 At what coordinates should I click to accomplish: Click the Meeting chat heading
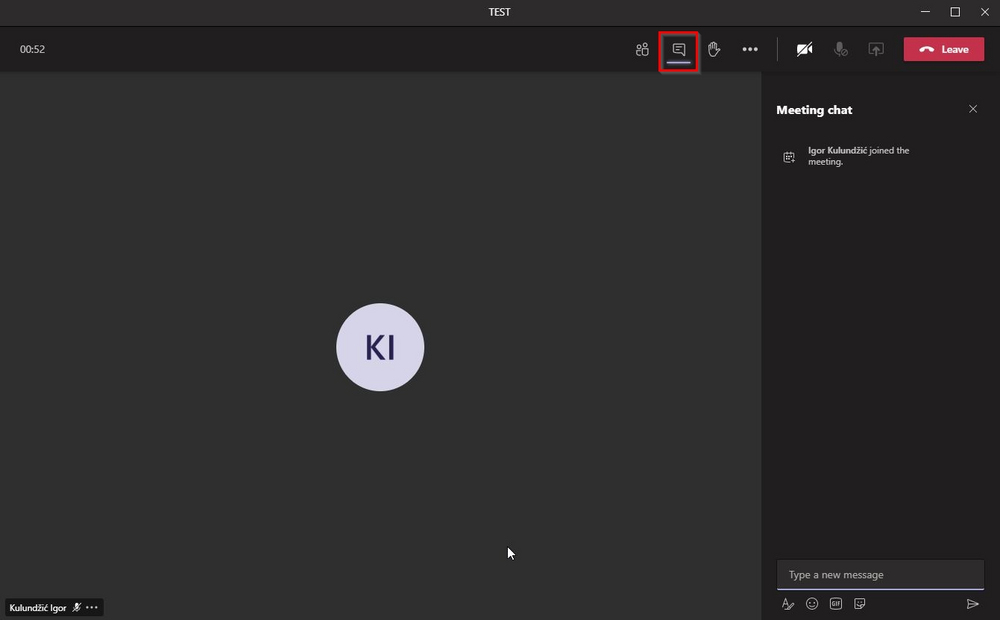pyautogui.click(x=814, y=110)
